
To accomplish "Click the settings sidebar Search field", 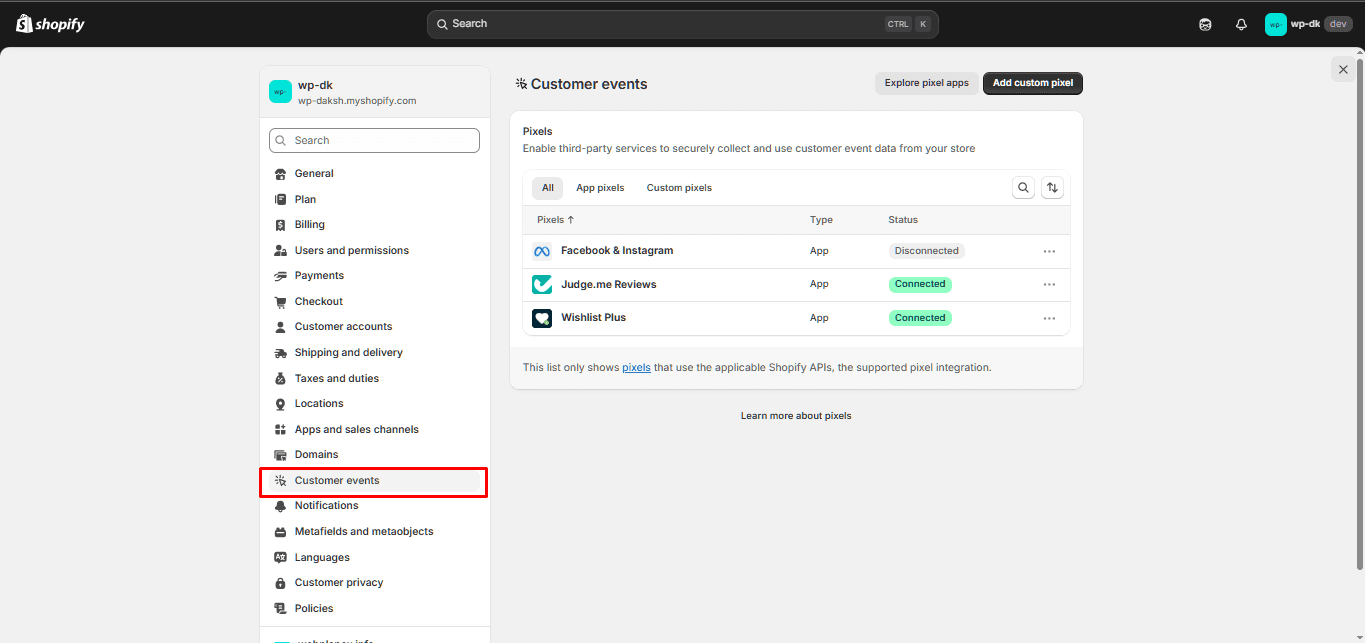I will click(375, 141).
